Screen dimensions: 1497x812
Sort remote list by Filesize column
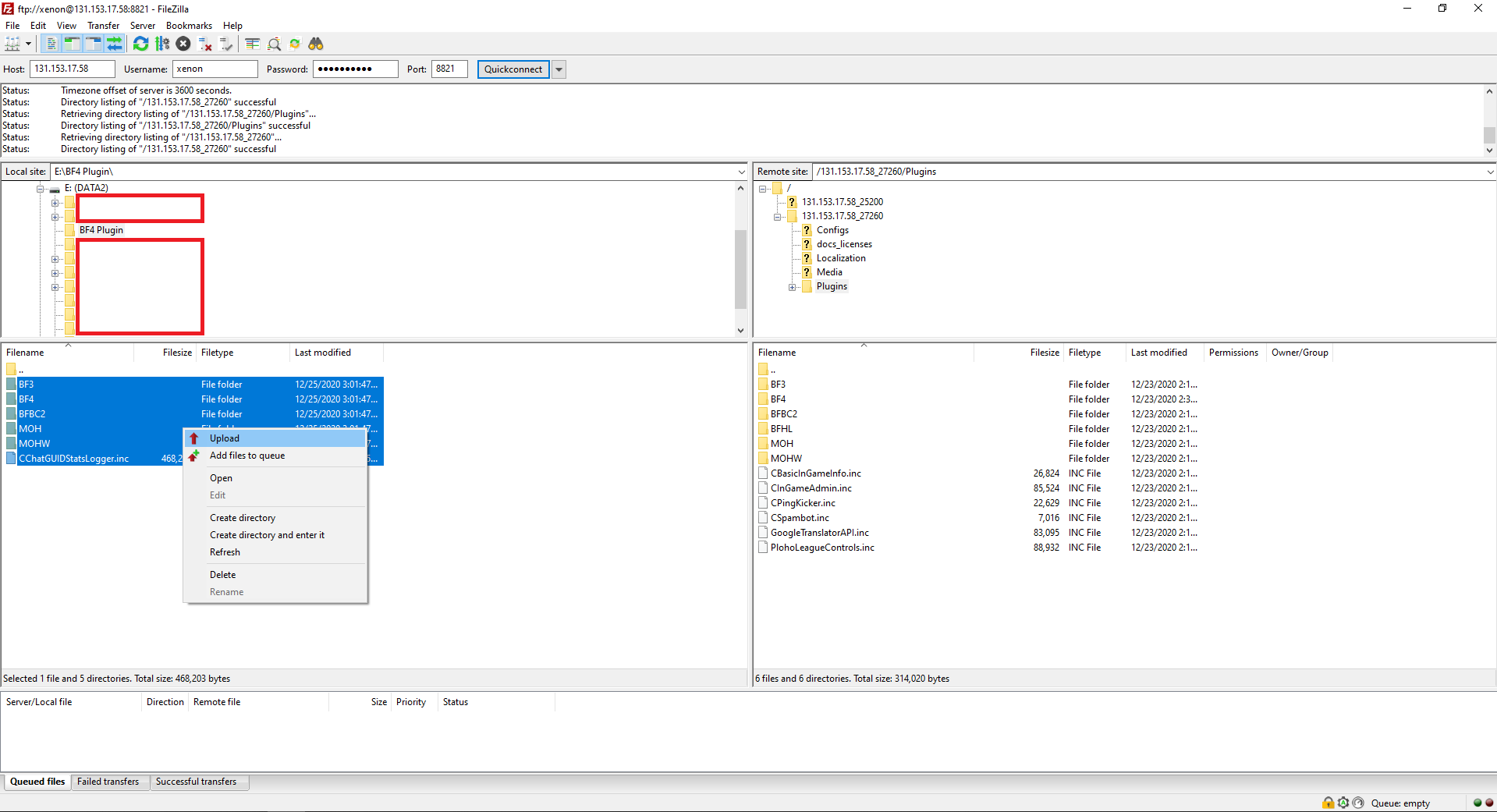coord(1019,353)
